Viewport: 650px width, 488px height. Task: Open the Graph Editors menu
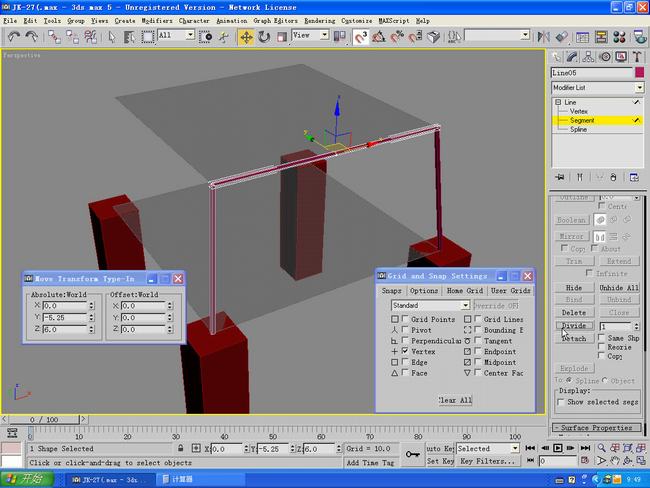[x=275, y=21]
